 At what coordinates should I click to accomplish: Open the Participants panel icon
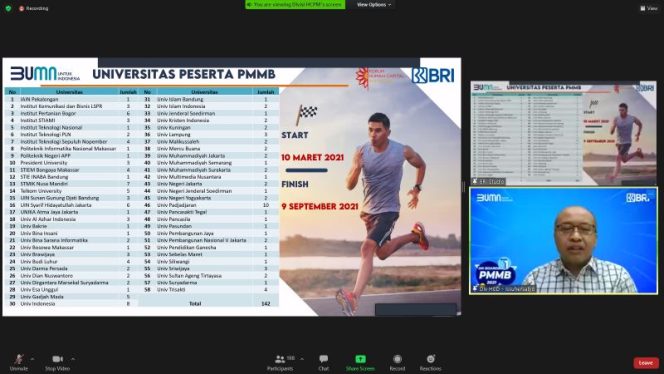[x=280, y=359]
